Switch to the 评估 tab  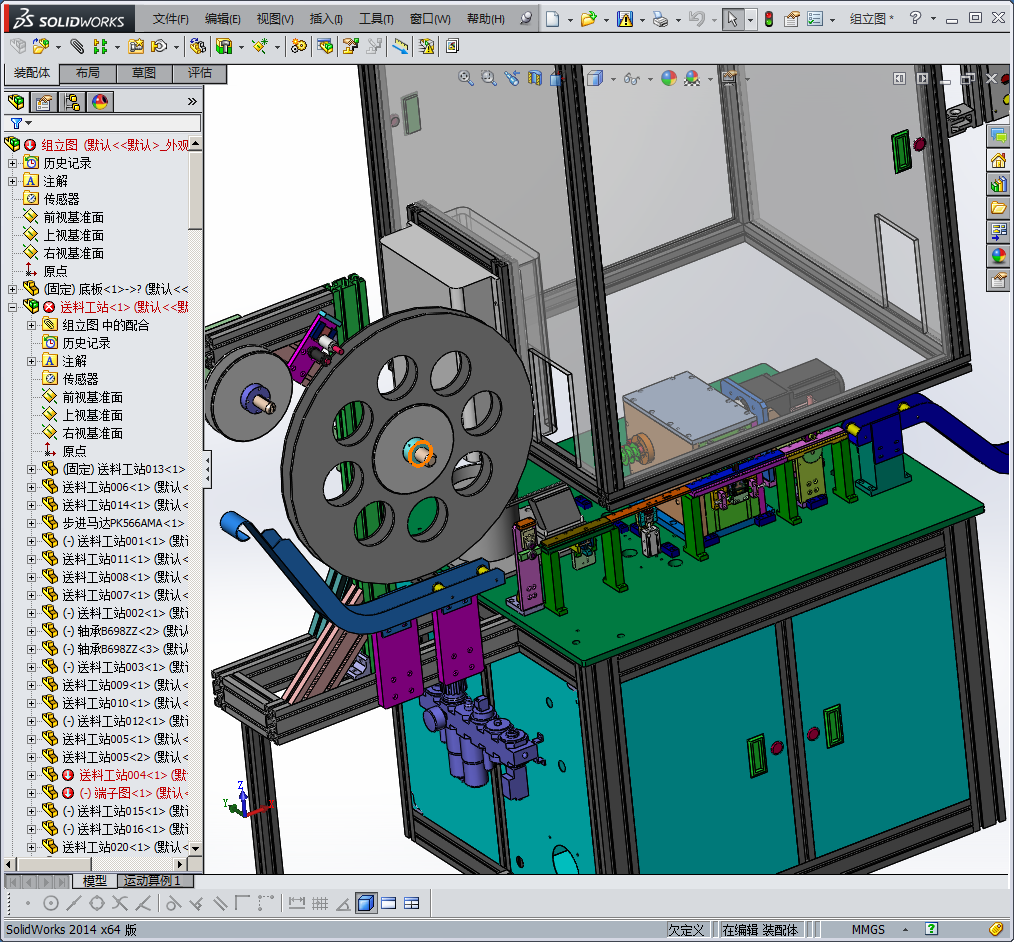point(199,73)
